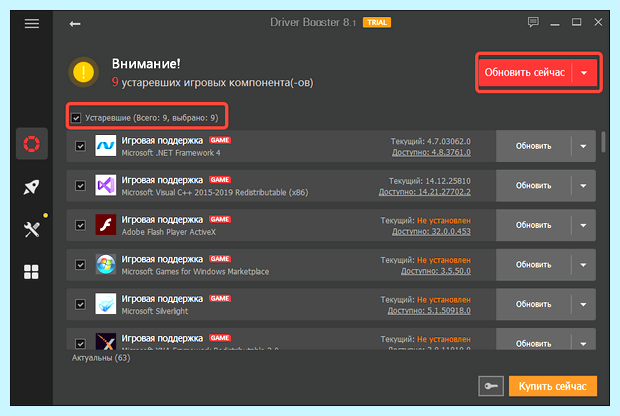This screenshot has width=620, height=416.
Task: Click GAME badge on Silverlight row
Action: 220,299
